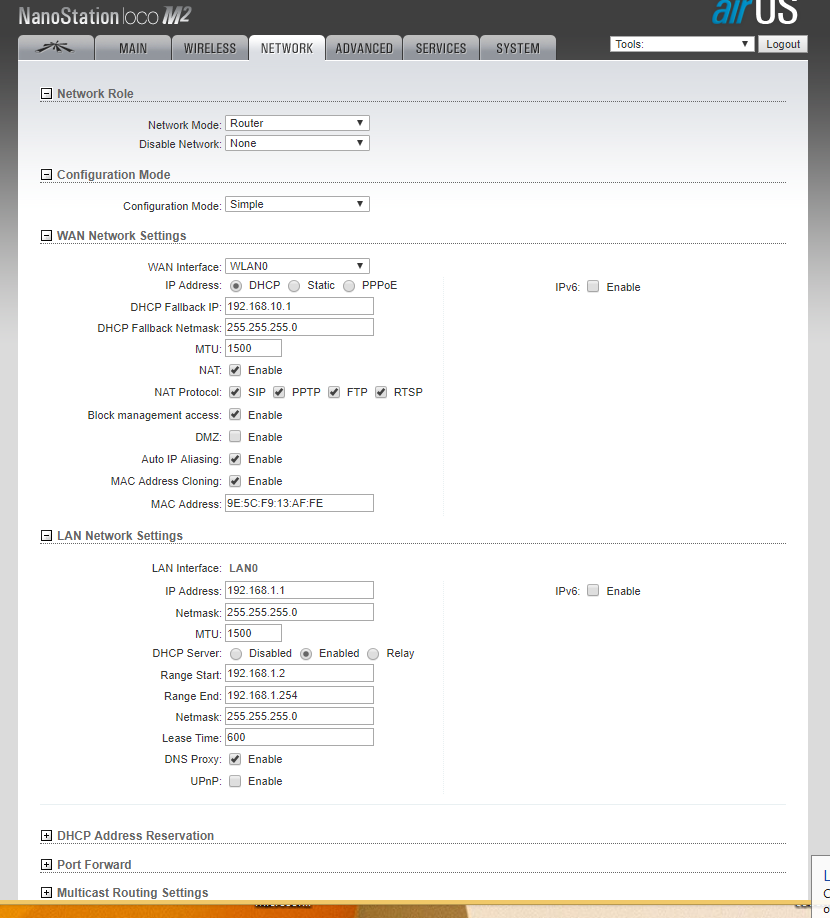
Task: Collapse the WAN Network Settings section
Action: pyautogui.click(x=46, y=235)
